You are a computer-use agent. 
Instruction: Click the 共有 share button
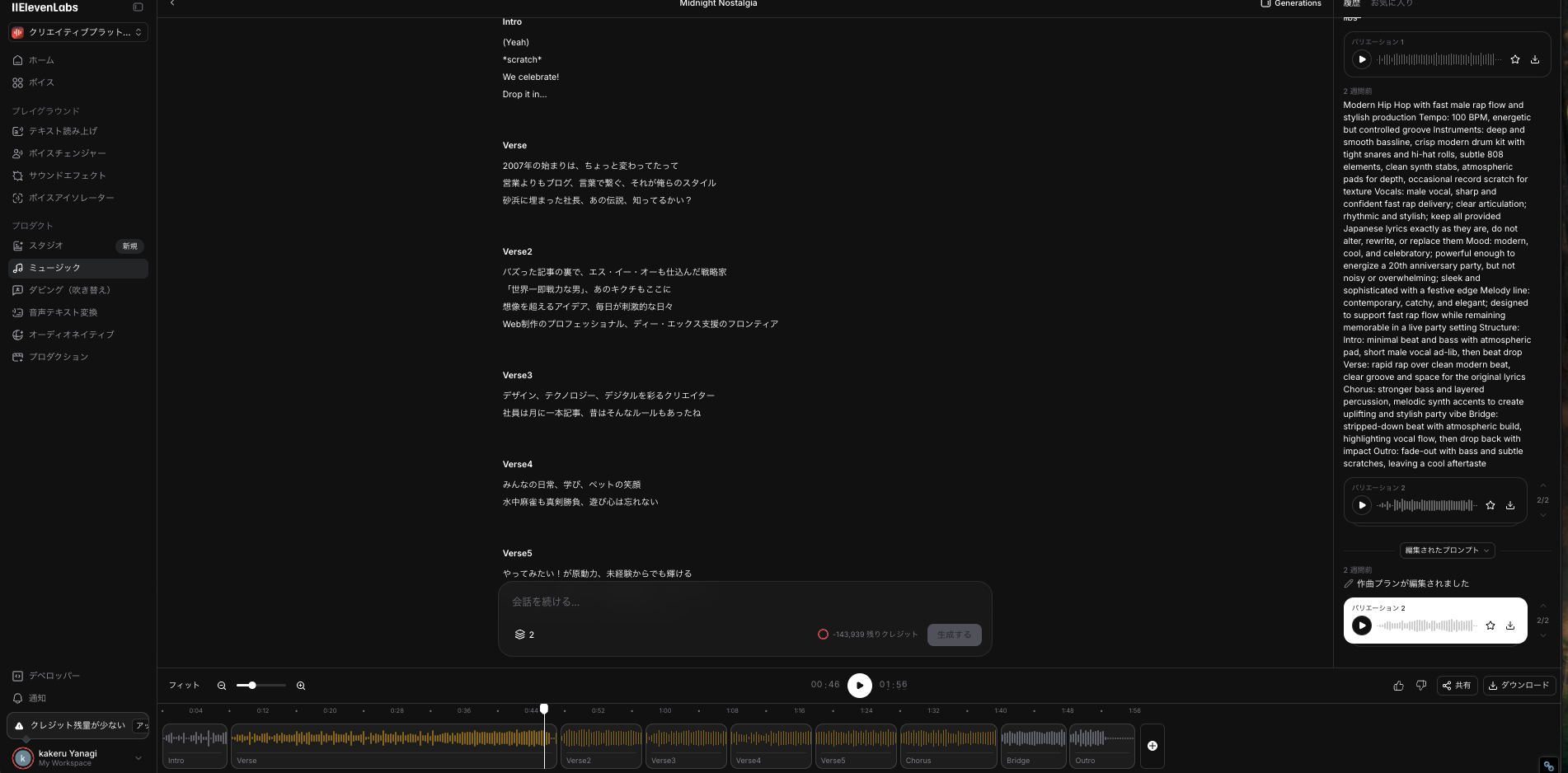[1457, 686]
